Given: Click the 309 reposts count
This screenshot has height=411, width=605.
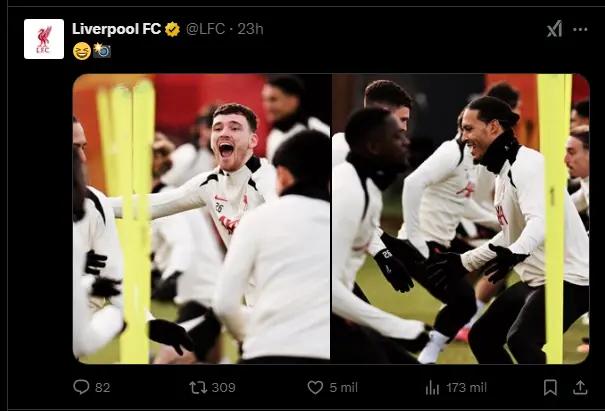Looking at the screenshot, I should [x=223, y=387].
